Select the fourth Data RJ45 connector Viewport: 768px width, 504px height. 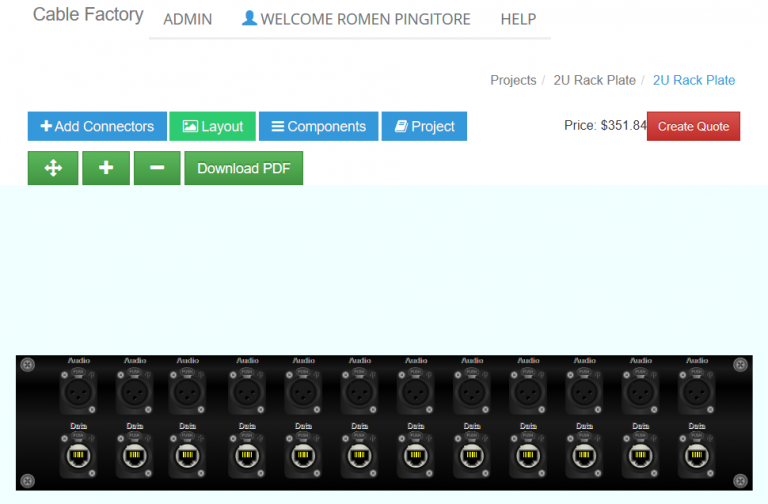point(247,455)
